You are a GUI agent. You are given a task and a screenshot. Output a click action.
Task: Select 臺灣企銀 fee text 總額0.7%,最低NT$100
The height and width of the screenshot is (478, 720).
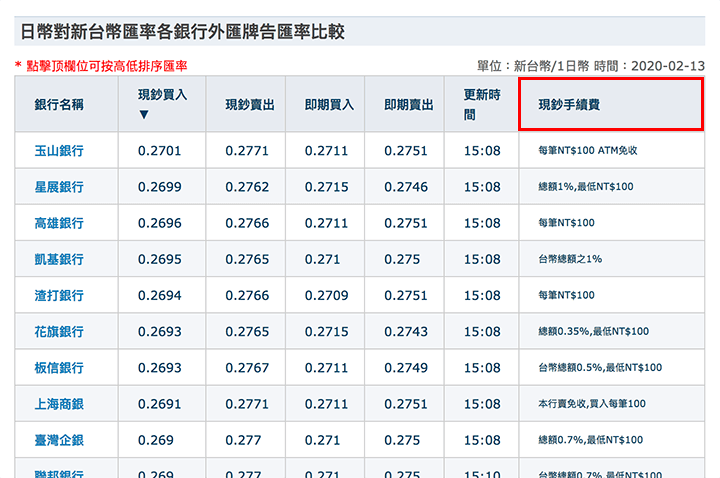coord(591,440)
